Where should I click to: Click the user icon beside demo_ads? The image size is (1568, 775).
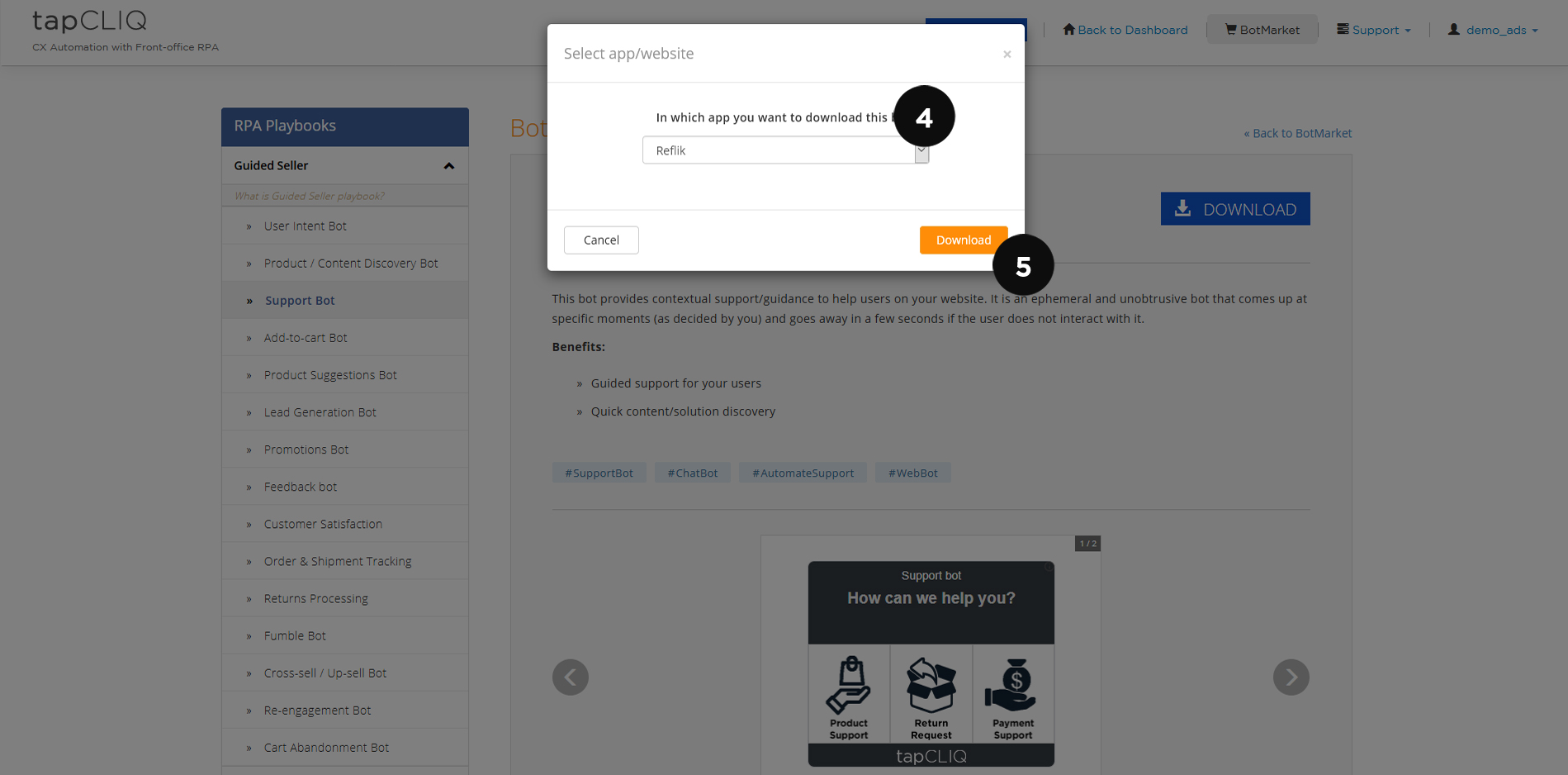tap(1454, 29)
